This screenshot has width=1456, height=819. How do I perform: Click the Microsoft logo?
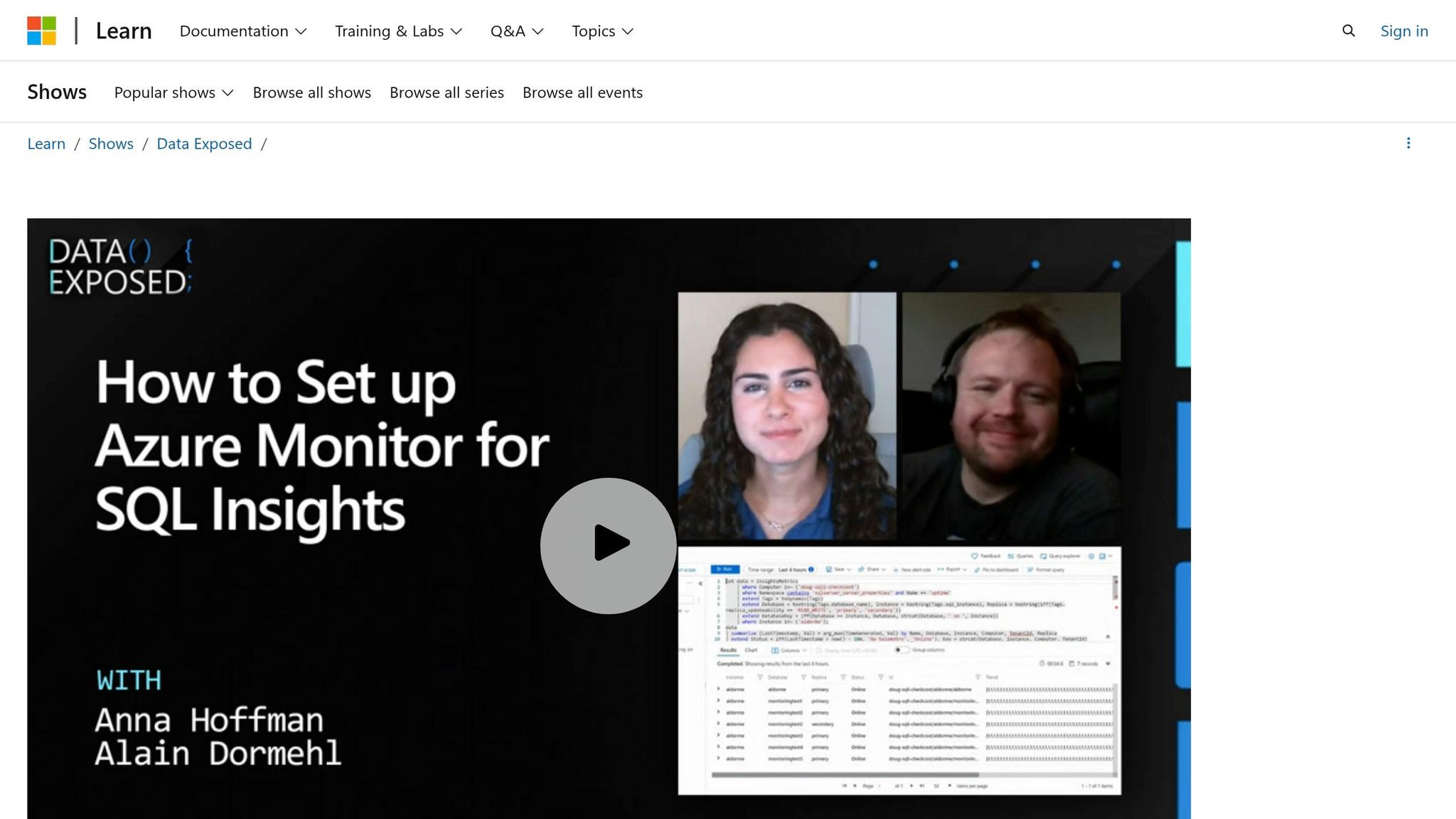(42, 31)
